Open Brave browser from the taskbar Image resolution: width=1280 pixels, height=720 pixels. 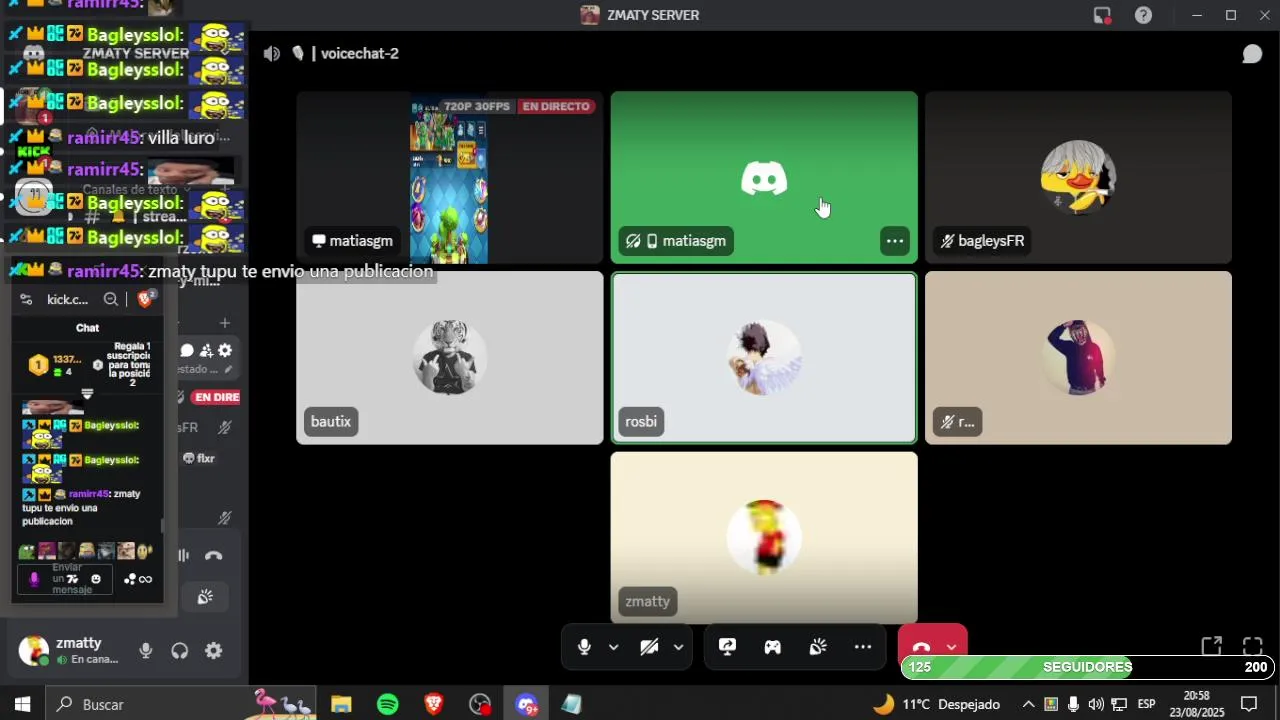pyautogui.click(x=434, y=704)
